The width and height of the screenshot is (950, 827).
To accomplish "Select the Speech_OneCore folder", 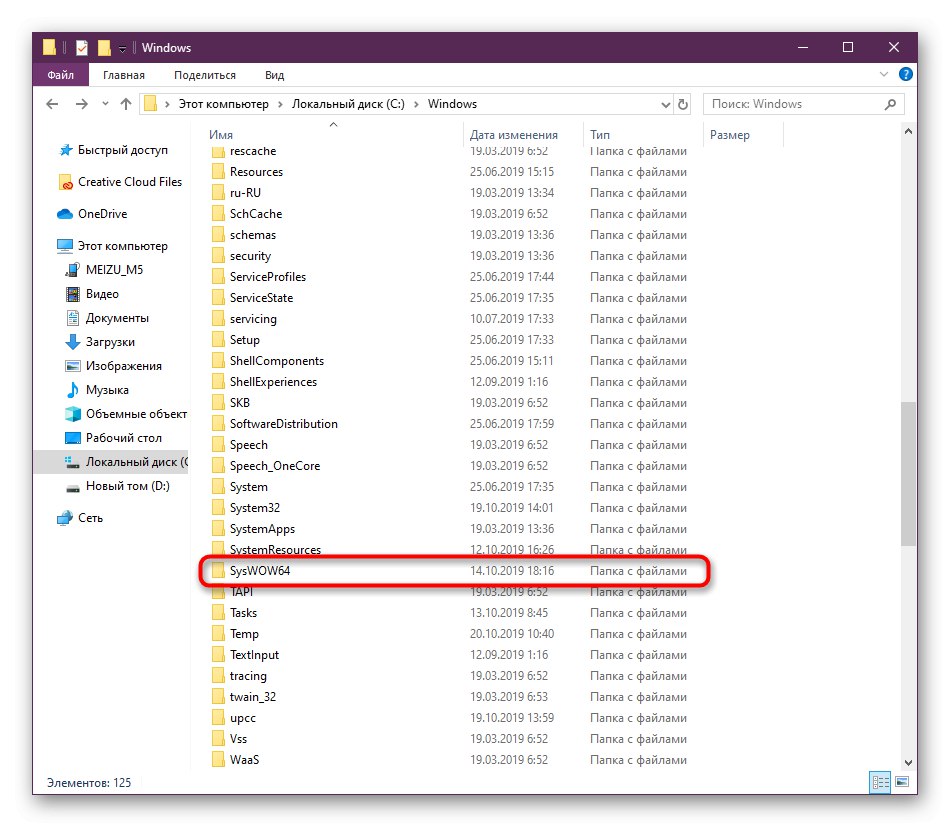I will [274, 466].
